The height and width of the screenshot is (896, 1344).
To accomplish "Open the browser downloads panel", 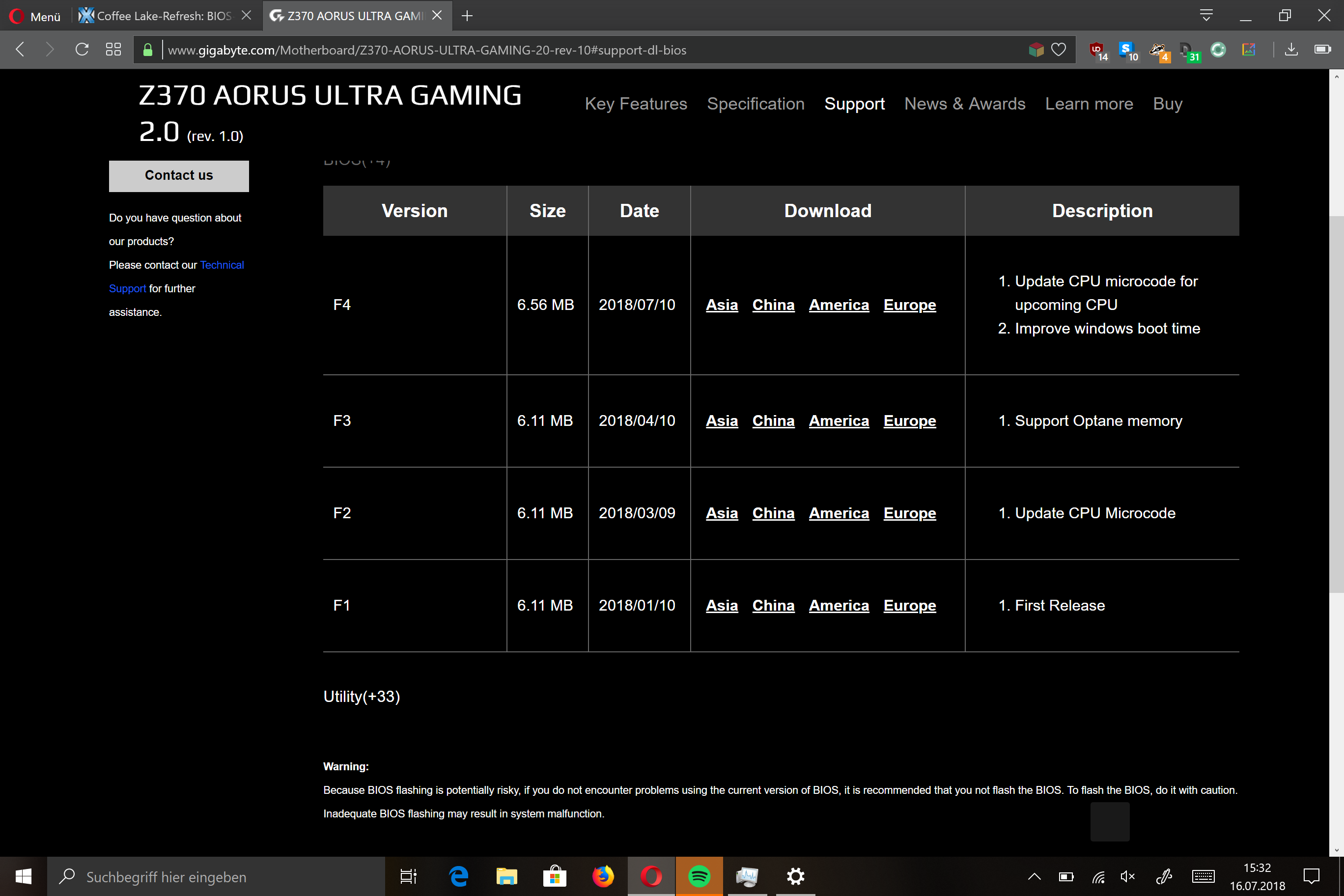I will [1291, 50].
